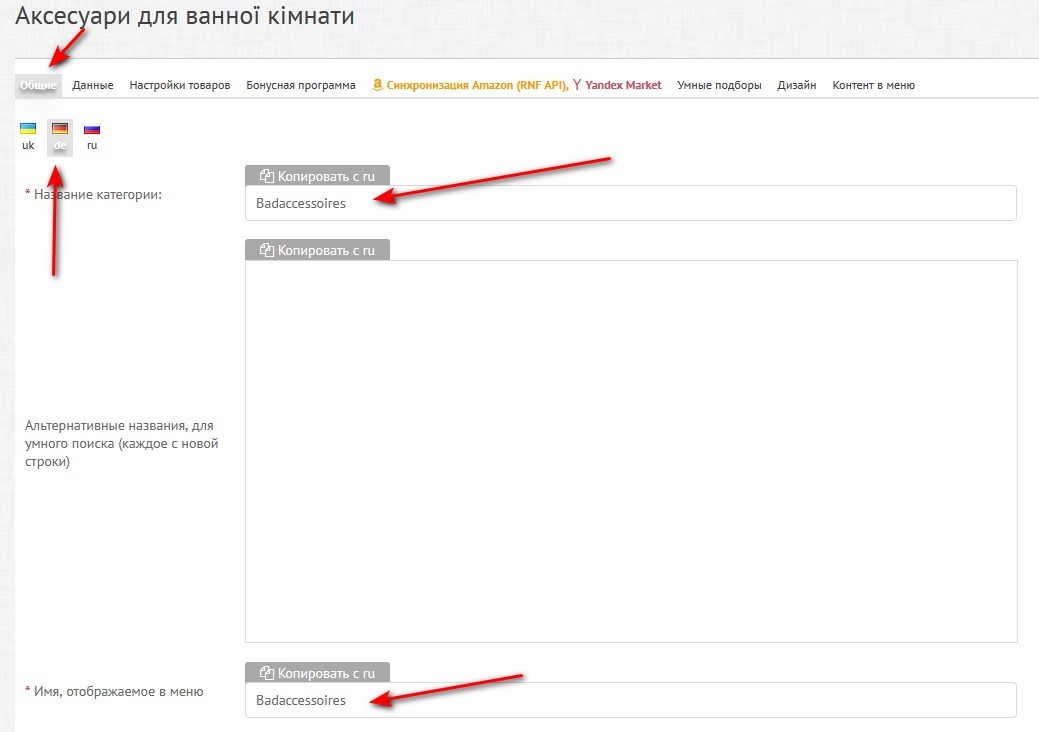Focus the Название категории input field
This screenshot has height=732, width=1039.
630,203
